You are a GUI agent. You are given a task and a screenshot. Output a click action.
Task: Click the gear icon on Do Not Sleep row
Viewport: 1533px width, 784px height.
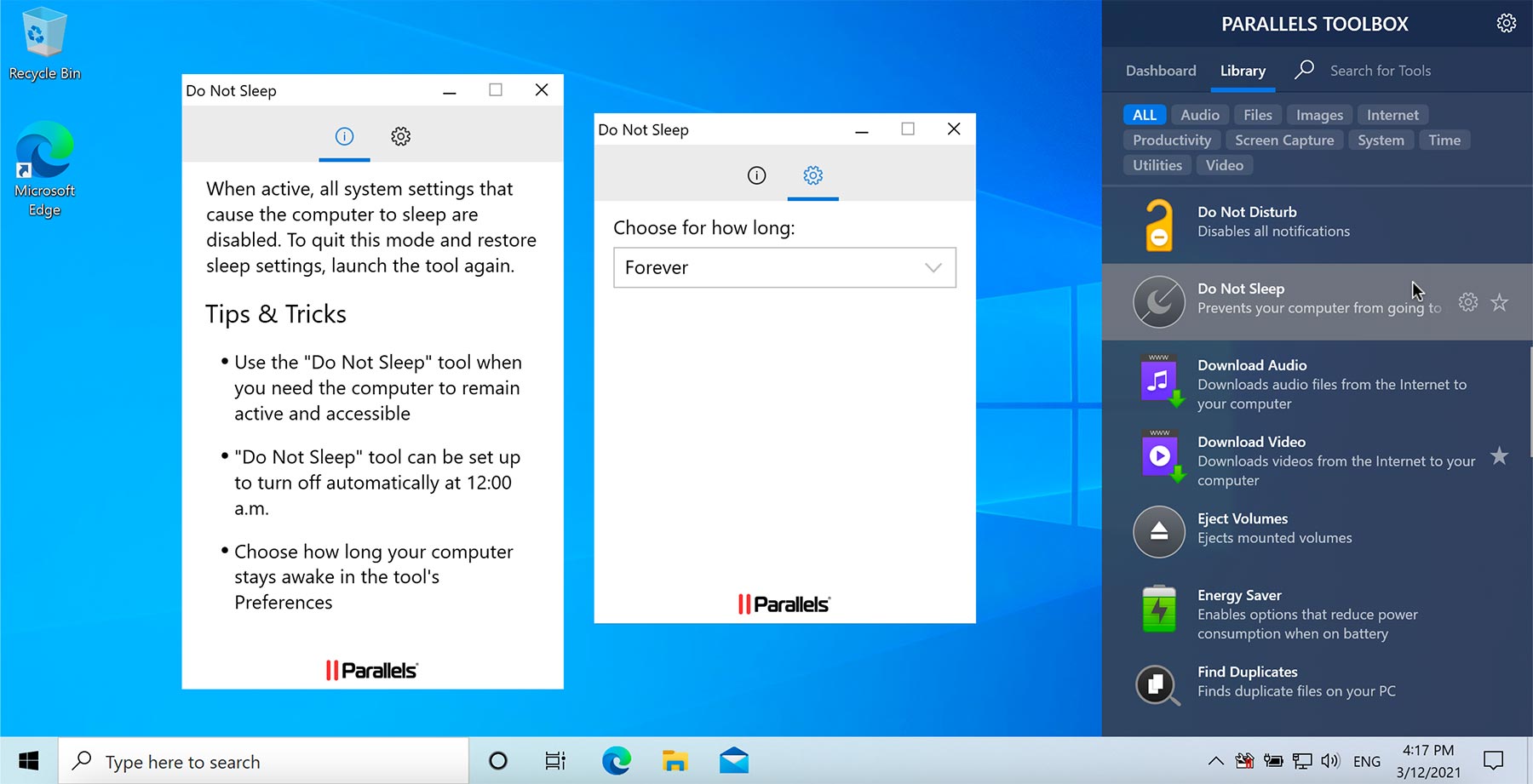coord(1467,301)
